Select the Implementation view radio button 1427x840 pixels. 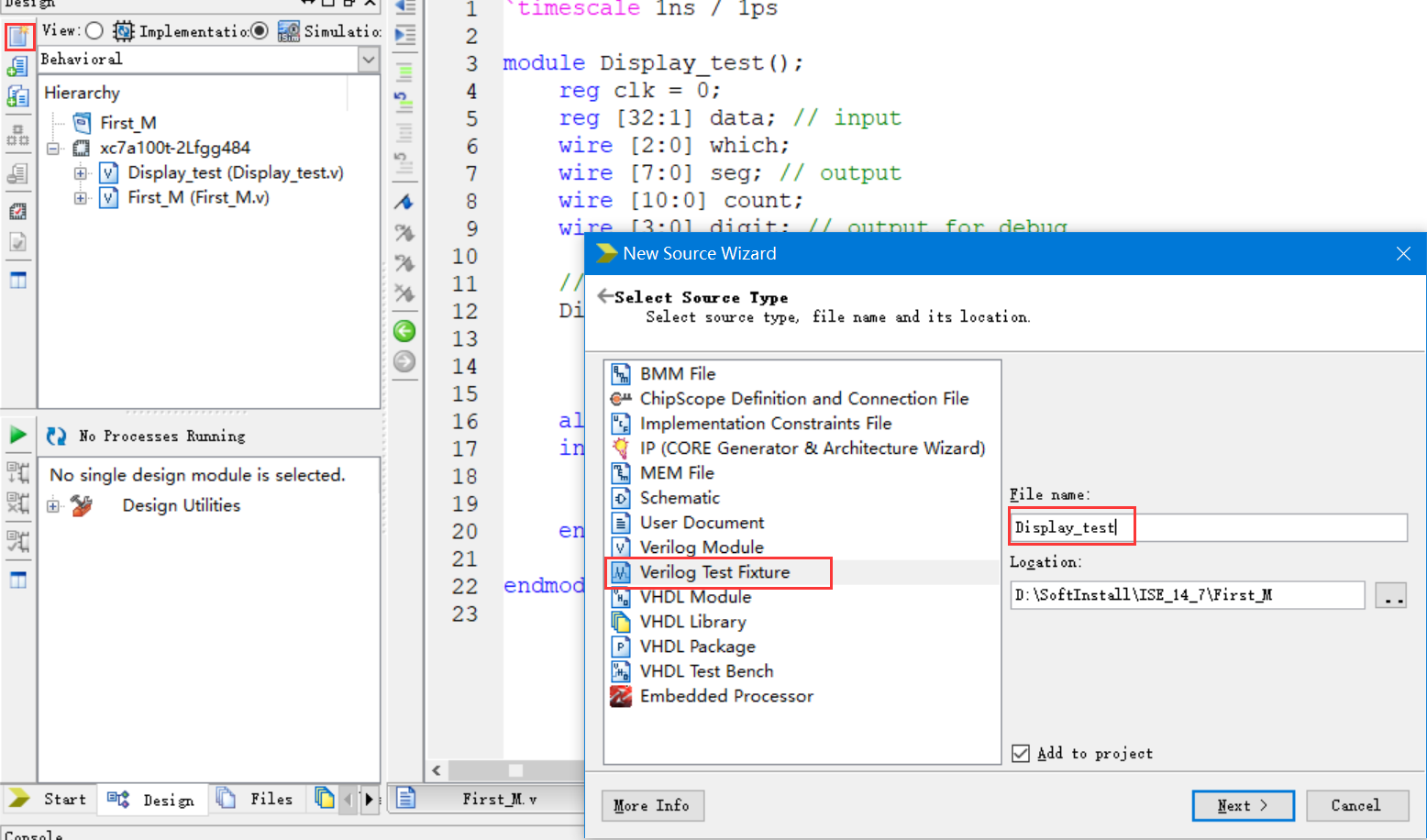point(94,31)
